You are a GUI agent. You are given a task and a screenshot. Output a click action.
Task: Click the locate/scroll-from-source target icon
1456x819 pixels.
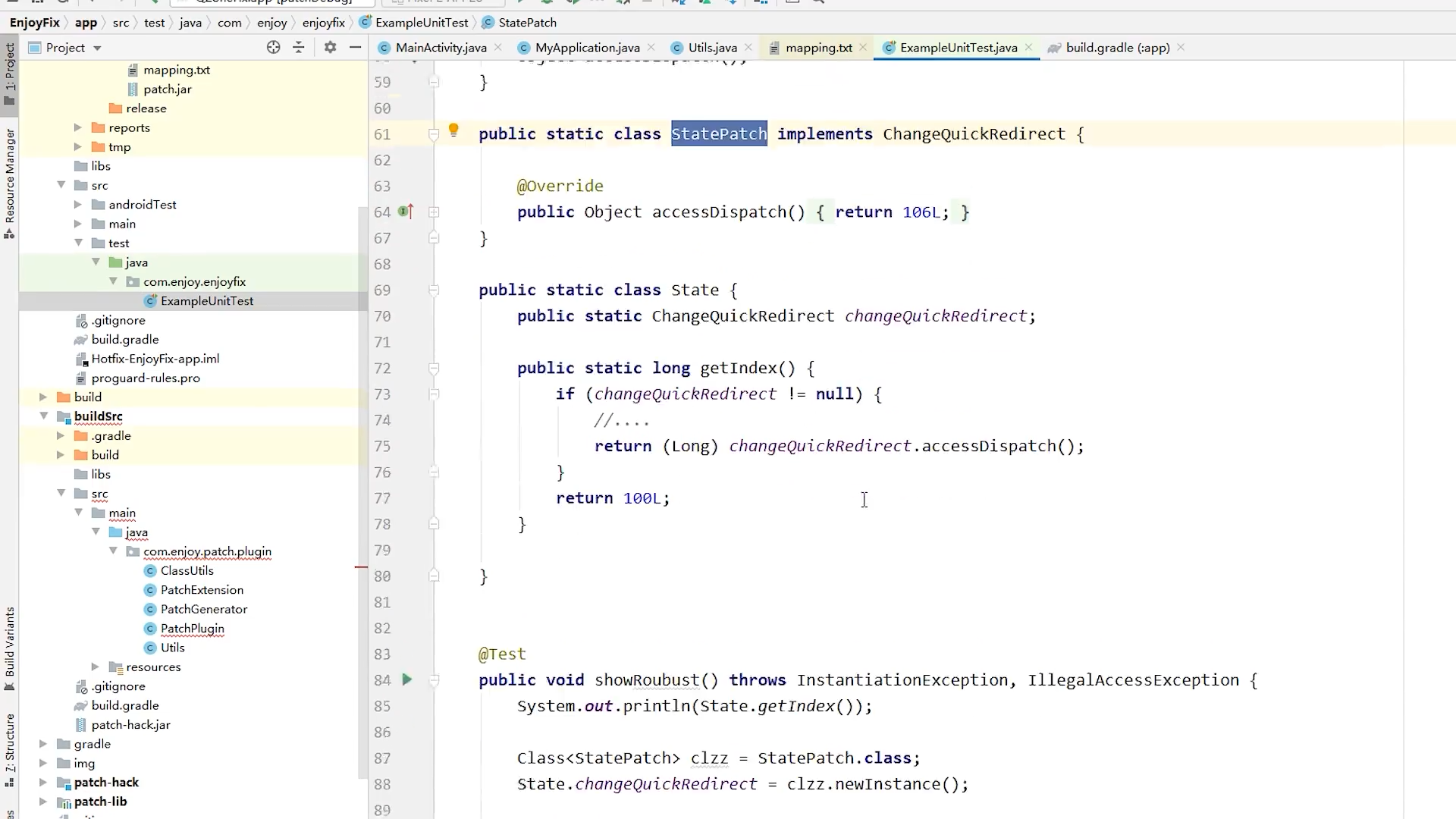click(274, 48)
